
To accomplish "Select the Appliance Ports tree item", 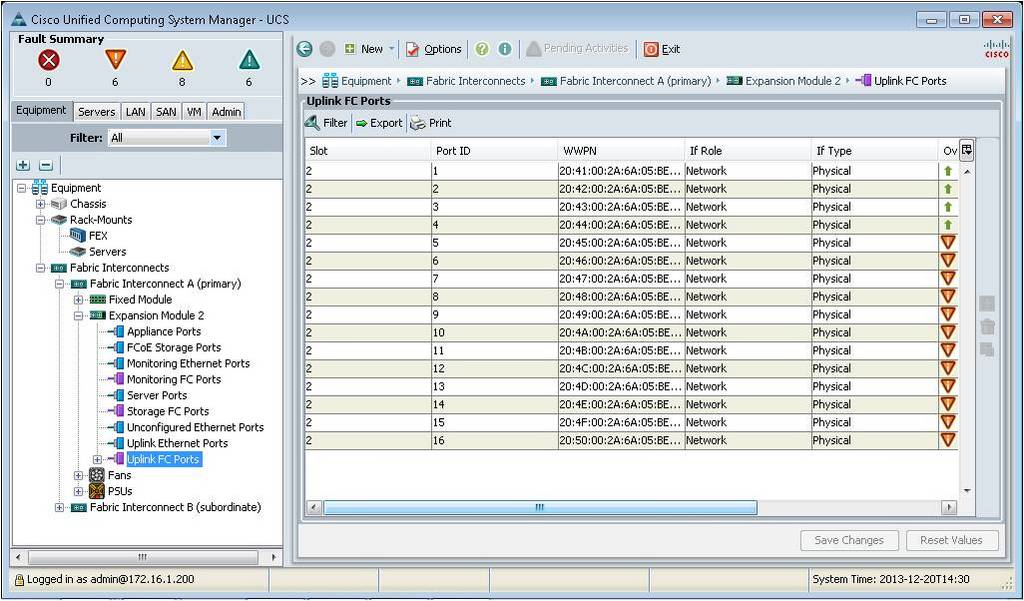I will click(164, 332).
